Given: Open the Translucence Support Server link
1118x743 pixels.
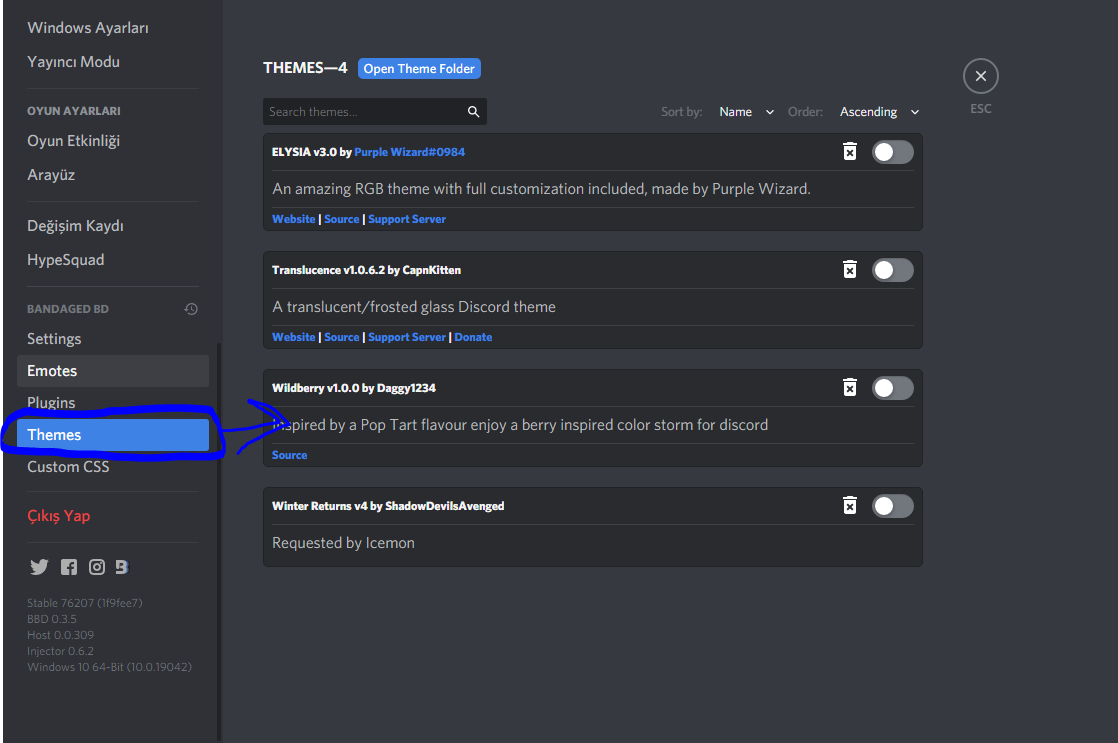Looking at the screenshot, I should [406, 337].
